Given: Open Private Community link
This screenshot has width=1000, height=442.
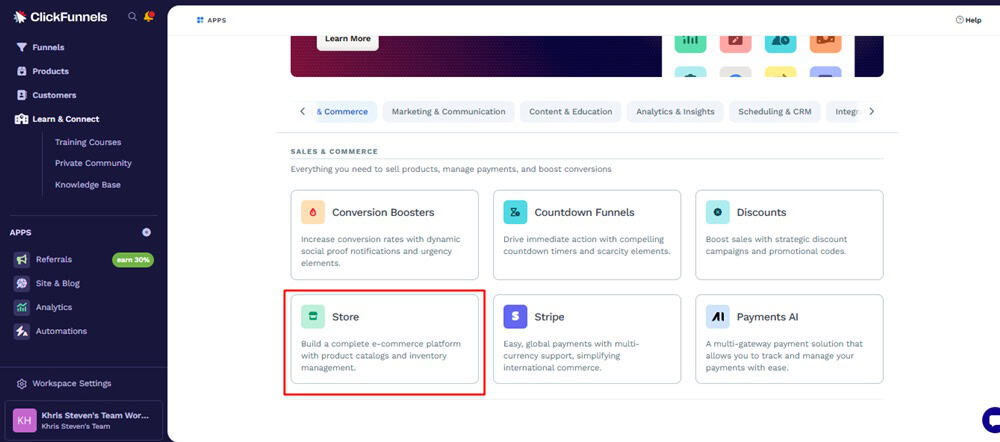Looking at the screenshot, I should (93, 163).
